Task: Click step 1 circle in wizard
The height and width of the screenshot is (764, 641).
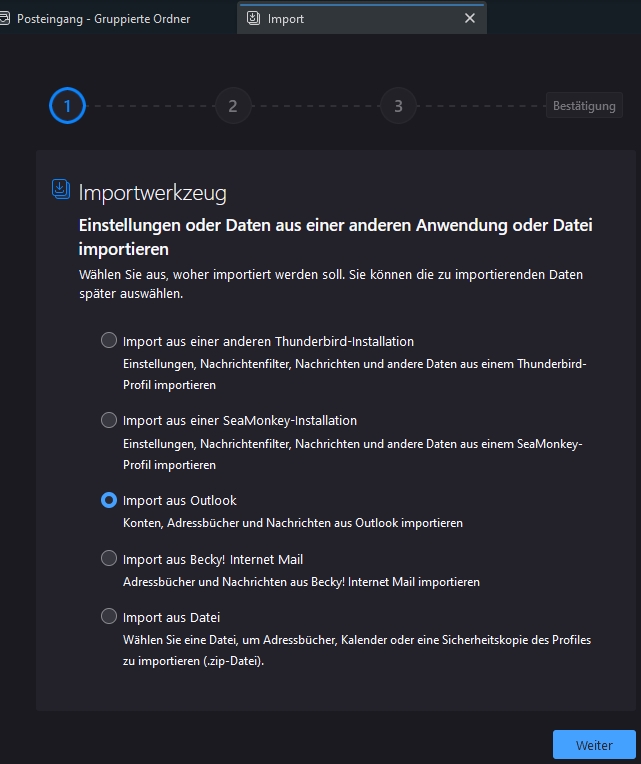Action: point(68,106)
